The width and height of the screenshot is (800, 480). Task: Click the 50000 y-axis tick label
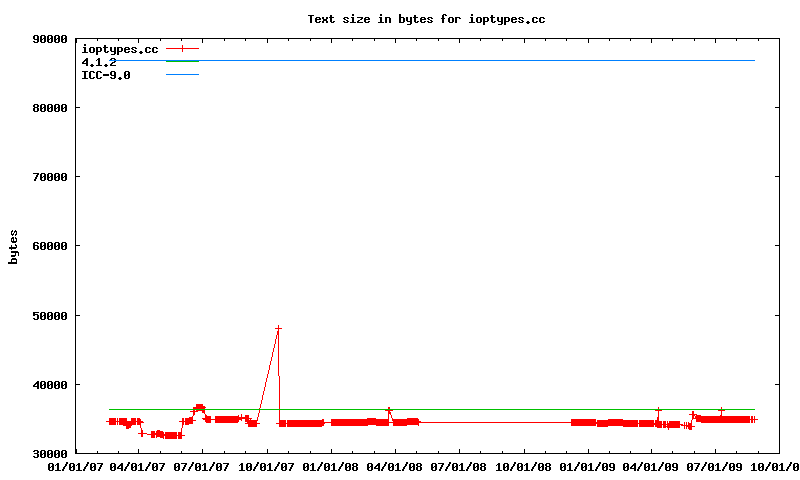coord(49,316)
